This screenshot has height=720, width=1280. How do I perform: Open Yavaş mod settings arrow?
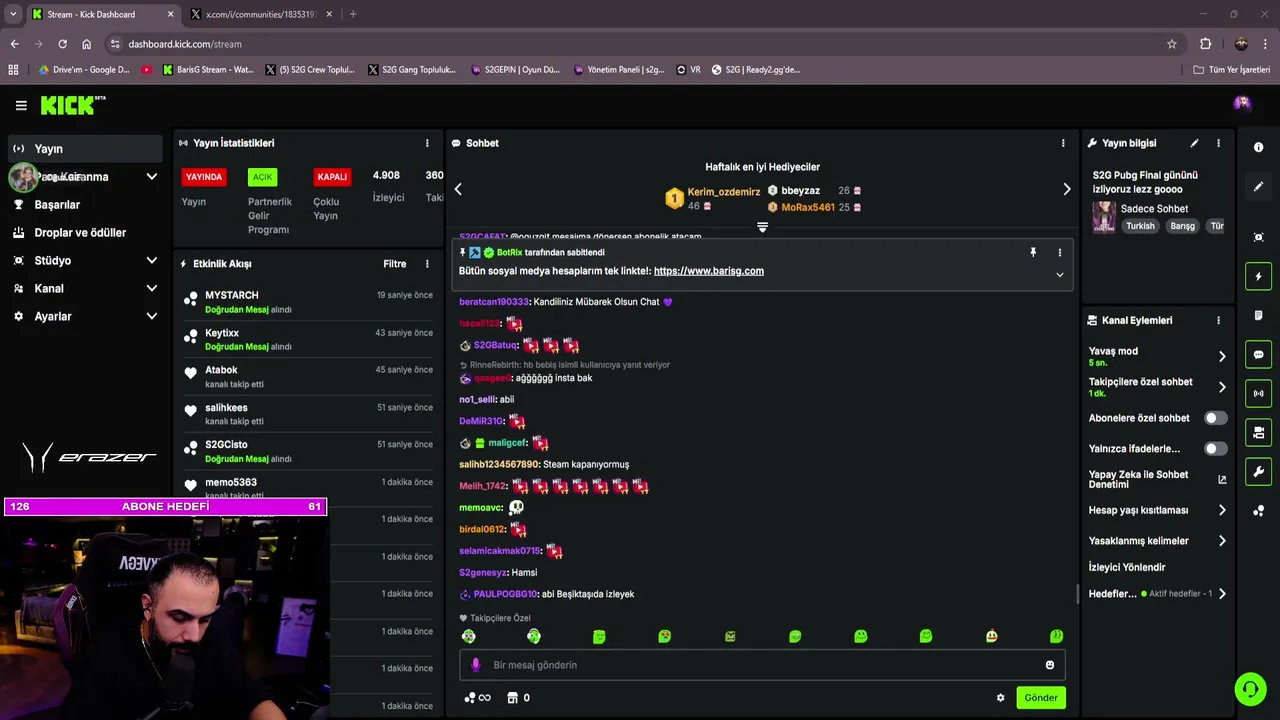tap(1222, 356)
